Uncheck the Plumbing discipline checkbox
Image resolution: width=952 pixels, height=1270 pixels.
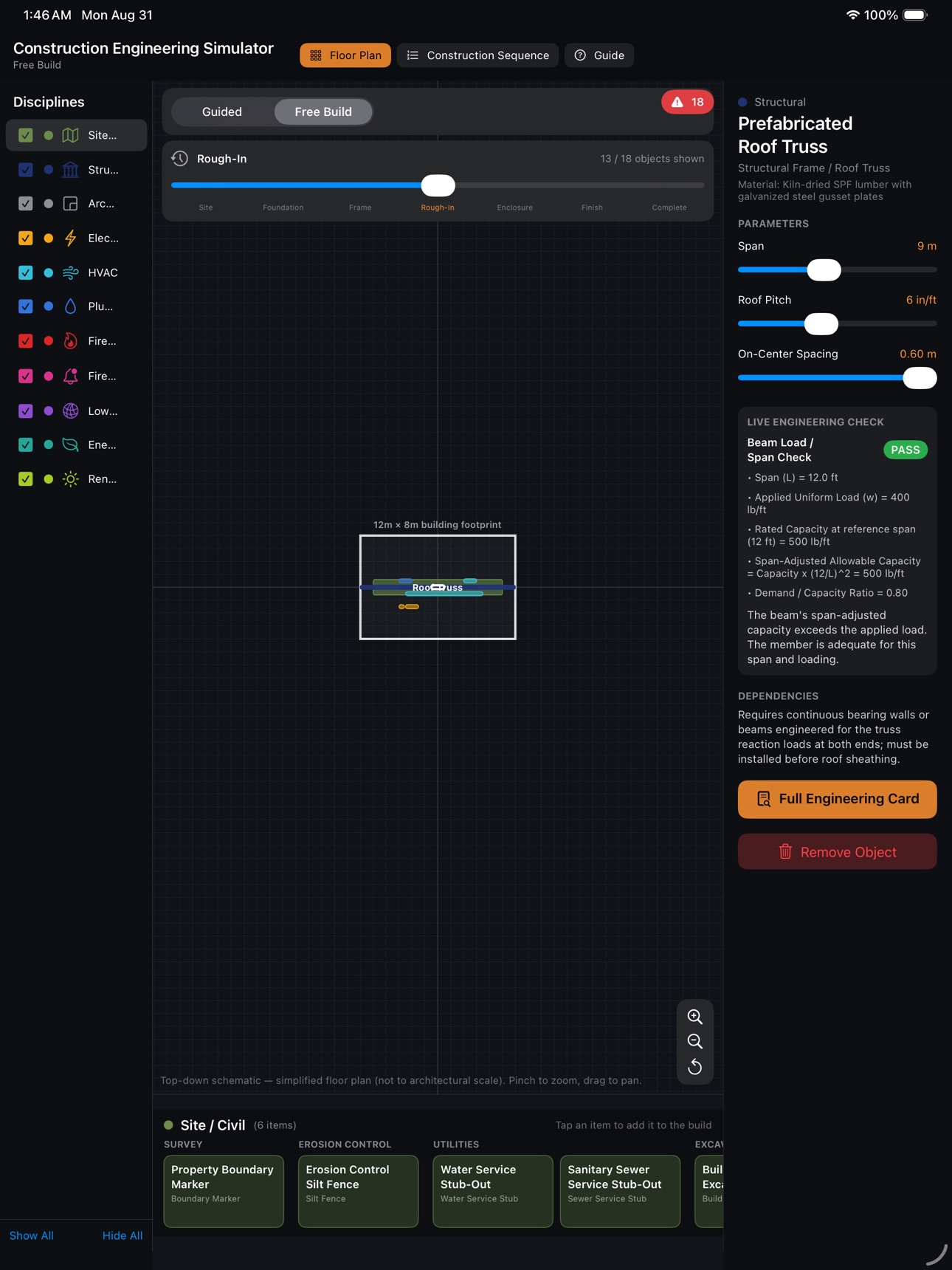pos(26,306)
